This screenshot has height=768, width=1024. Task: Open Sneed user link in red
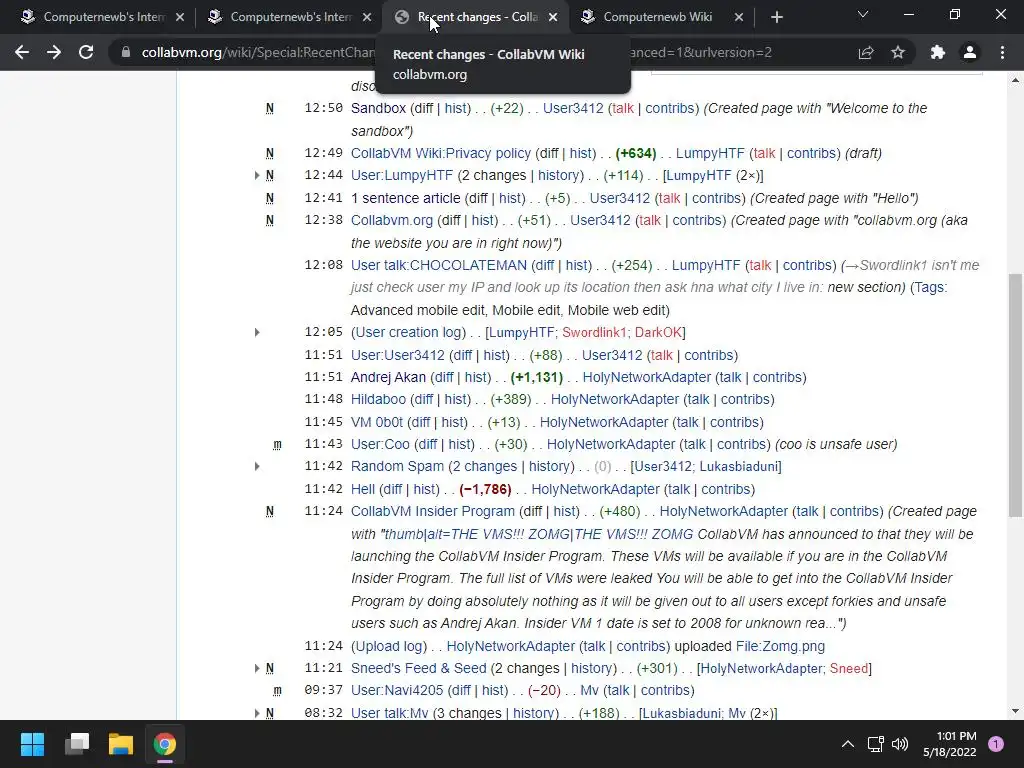point(849,668)
